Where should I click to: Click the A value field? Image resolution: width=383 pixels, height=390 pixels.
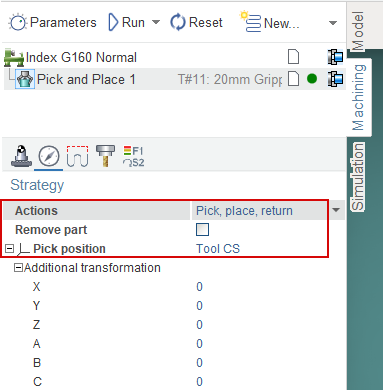click(199, 344)
